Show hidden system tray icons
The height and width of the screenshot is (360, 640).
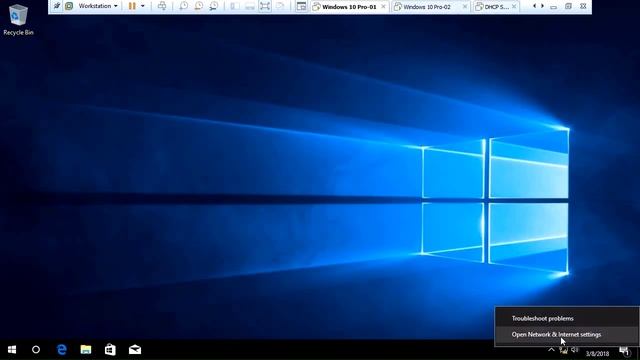[x=551, y=350]
